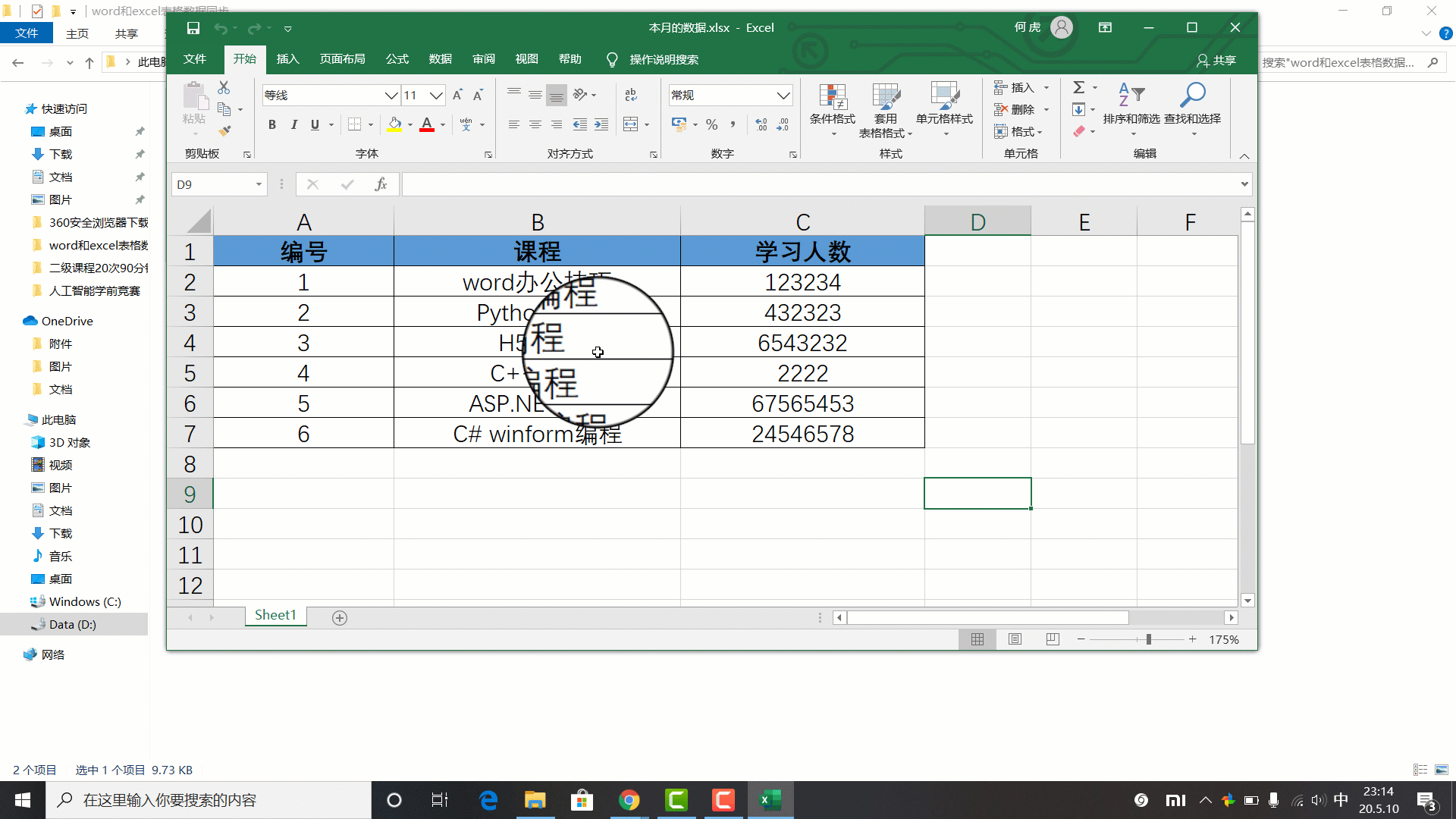Click the Cut scissors icon
The width and height of the screenshot is (1456, 819).
224,88
